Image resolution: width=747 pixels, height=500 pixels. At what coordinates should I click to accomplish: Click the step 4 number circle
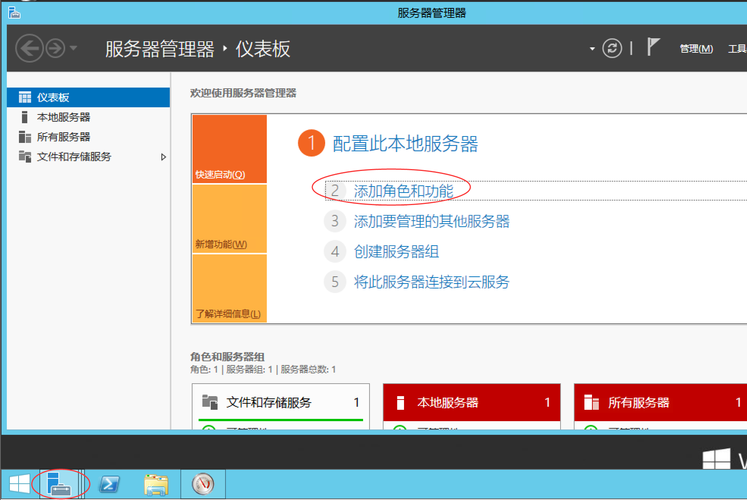point(335,251)
